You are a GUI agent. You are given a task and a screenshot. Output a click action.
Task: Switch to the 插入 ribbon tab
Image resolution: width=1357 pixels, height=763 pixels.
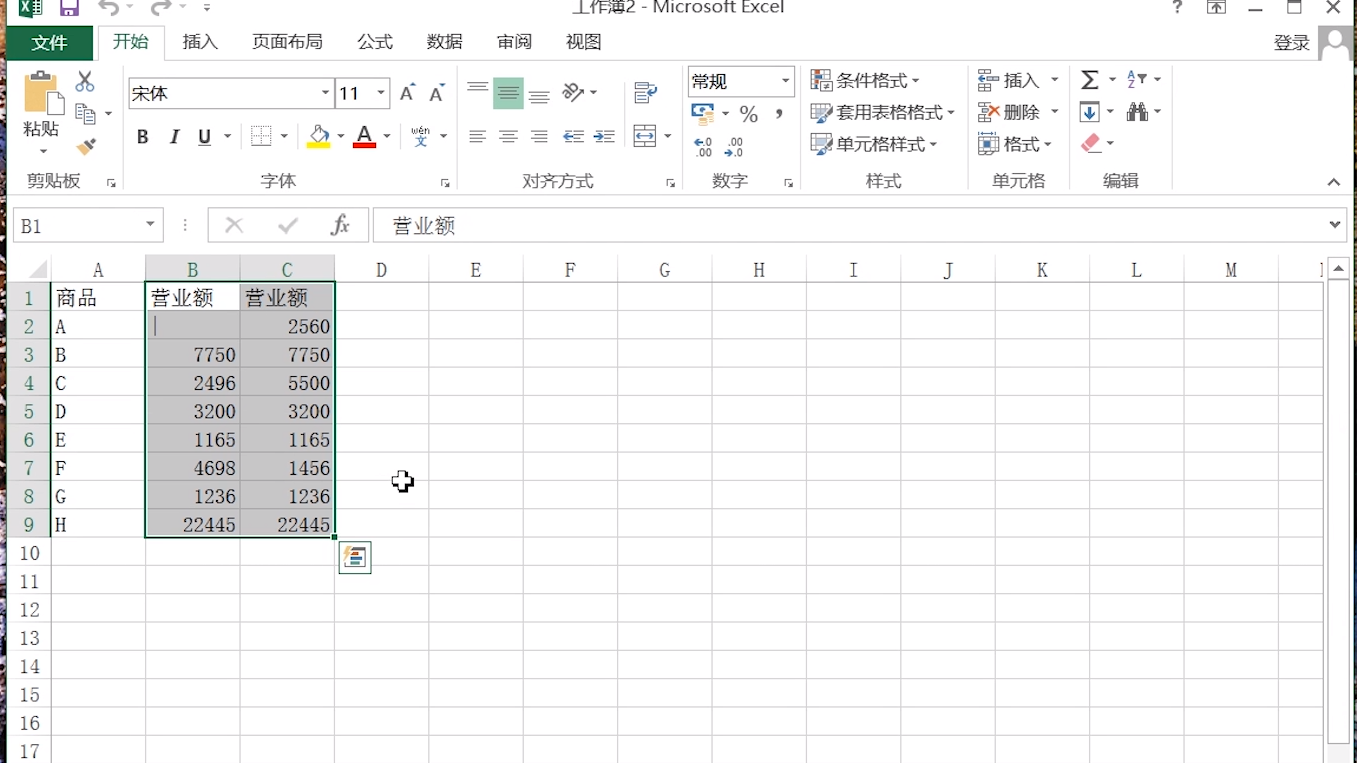click(199, 42)
